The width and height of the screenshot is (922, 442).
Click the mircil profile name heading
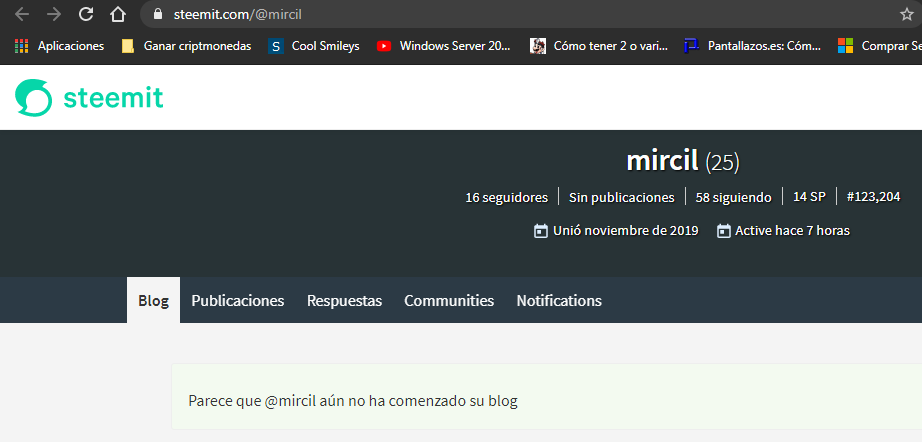click(662, 160)
